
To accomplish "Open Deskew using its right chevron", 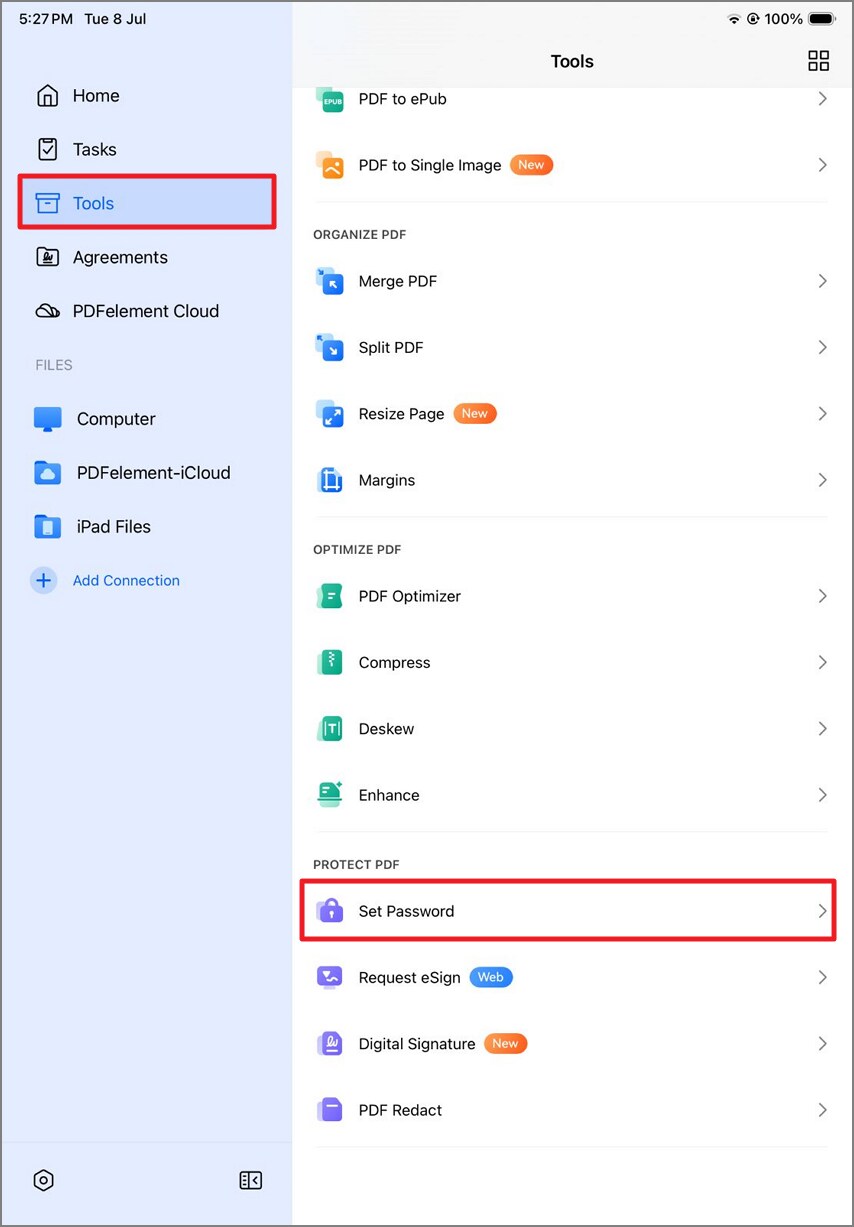I will (822, 729).
